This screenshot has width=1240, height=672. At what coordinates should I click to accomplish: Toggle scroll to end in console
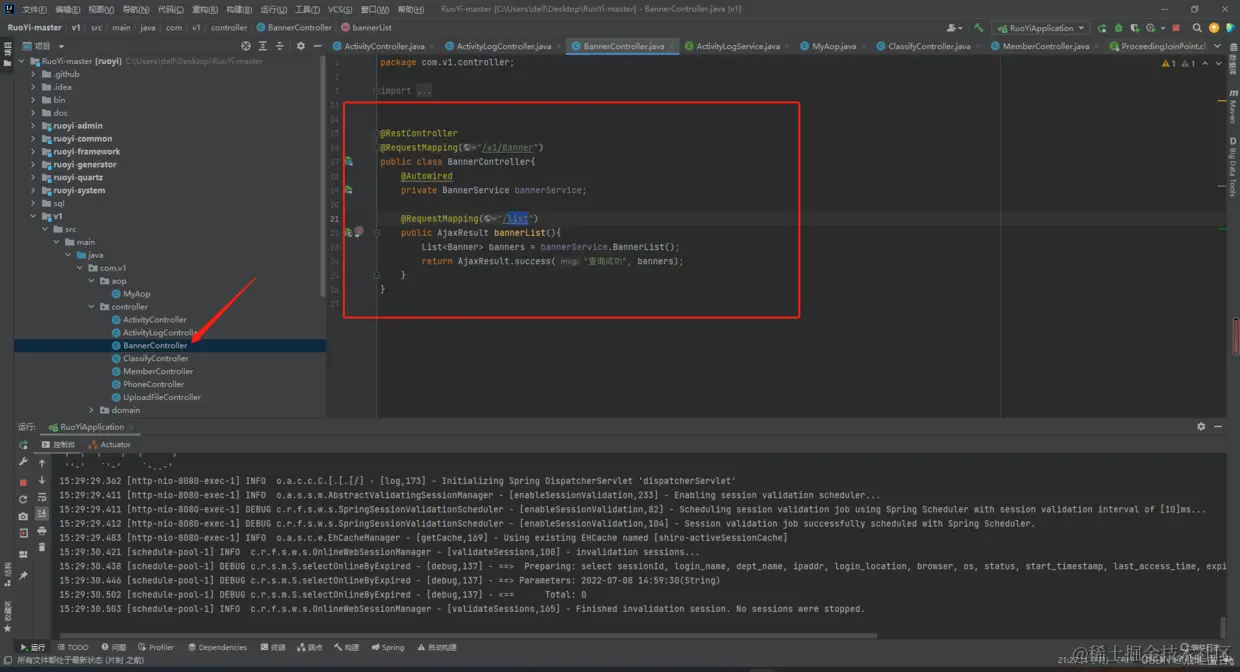pyautogui.click(x=42, y=514)
